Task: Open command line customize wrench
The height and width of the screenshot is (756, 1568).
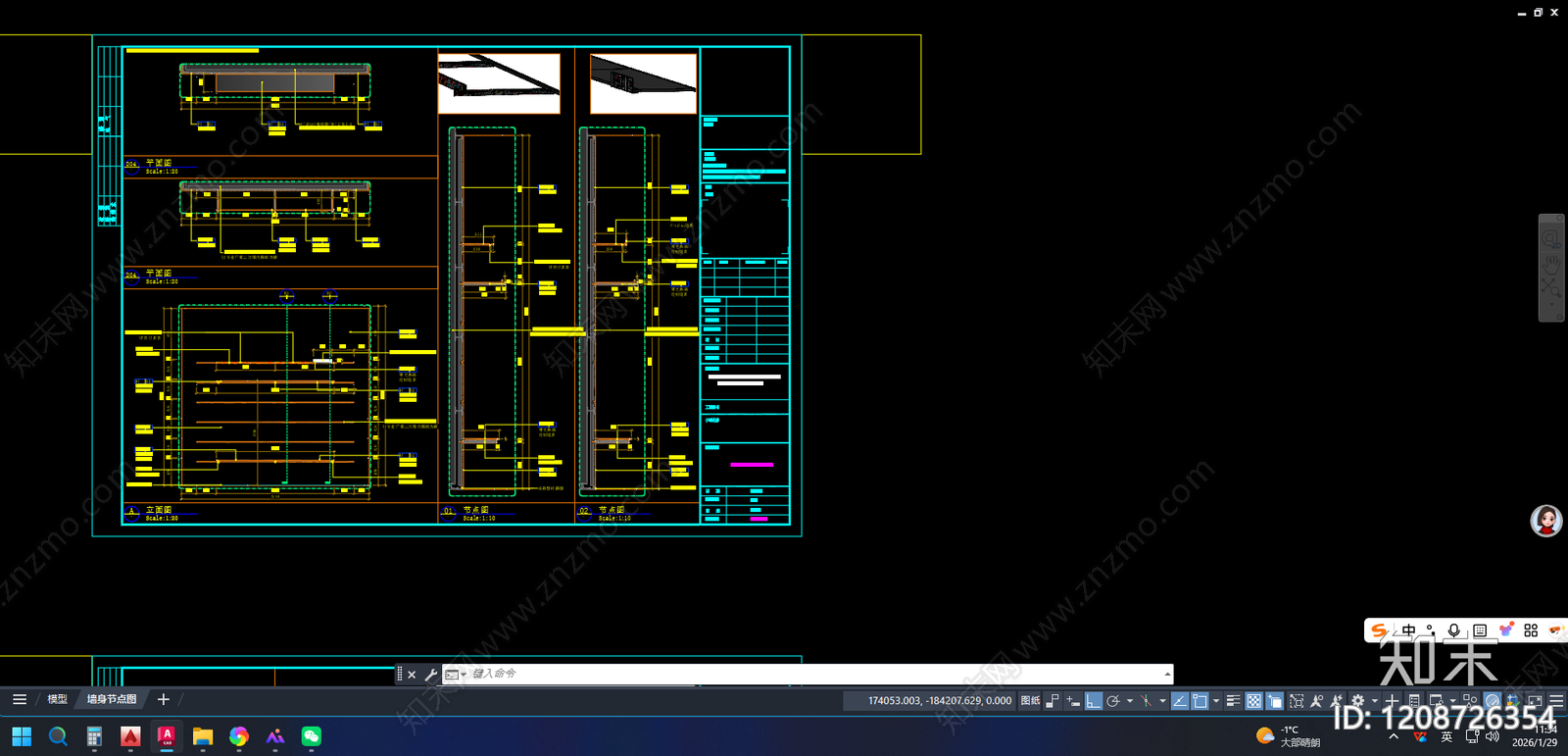Action: (431, 675)
